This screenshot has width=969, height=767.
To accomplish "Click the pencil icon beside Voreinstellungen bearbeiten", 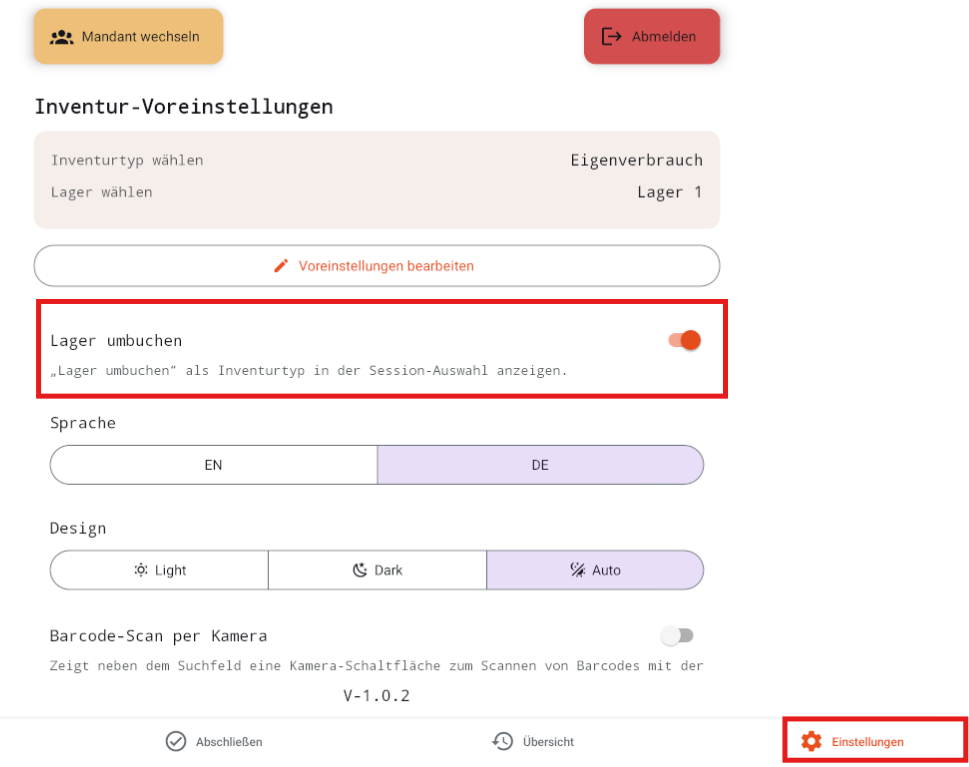I will pyautogui.click(x=281, y=266).
